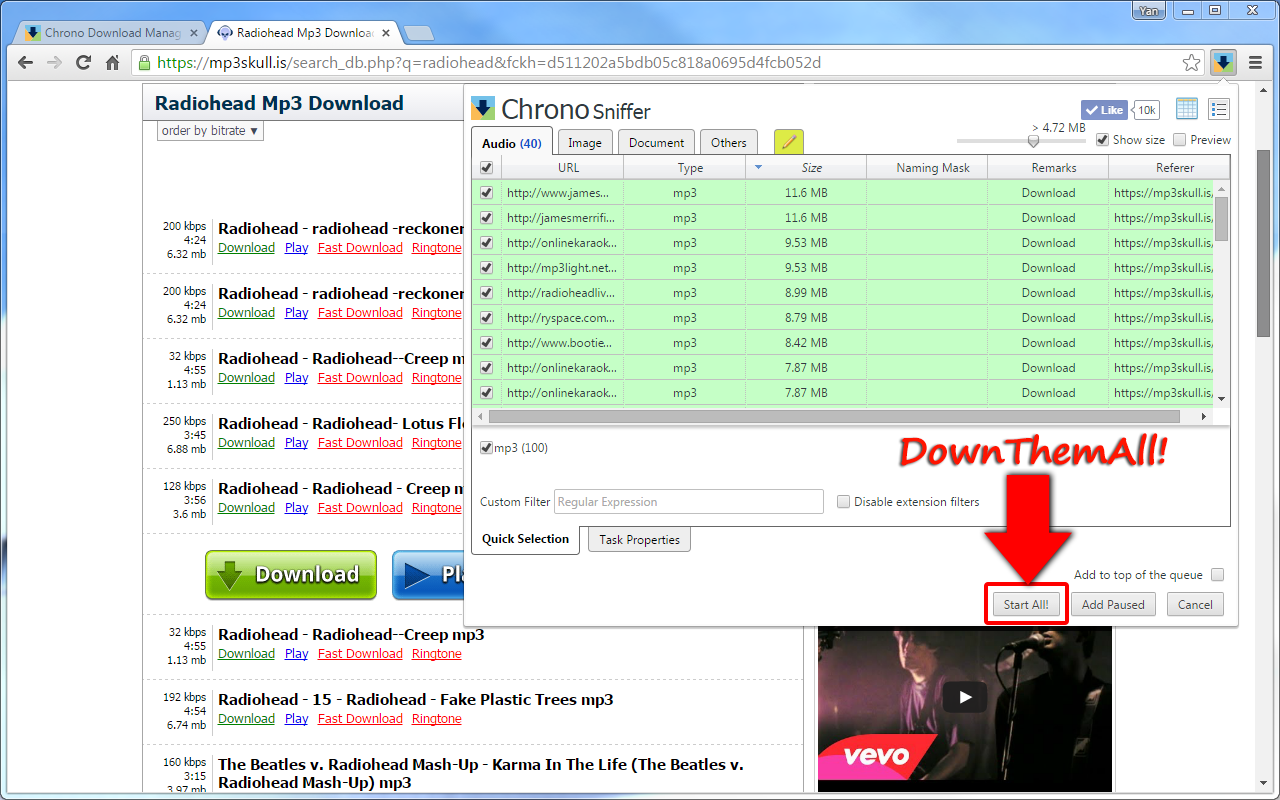Screen dimensions: 1280x800
Task: Play the Vevo video thumbnail
Action: point(964,697)
